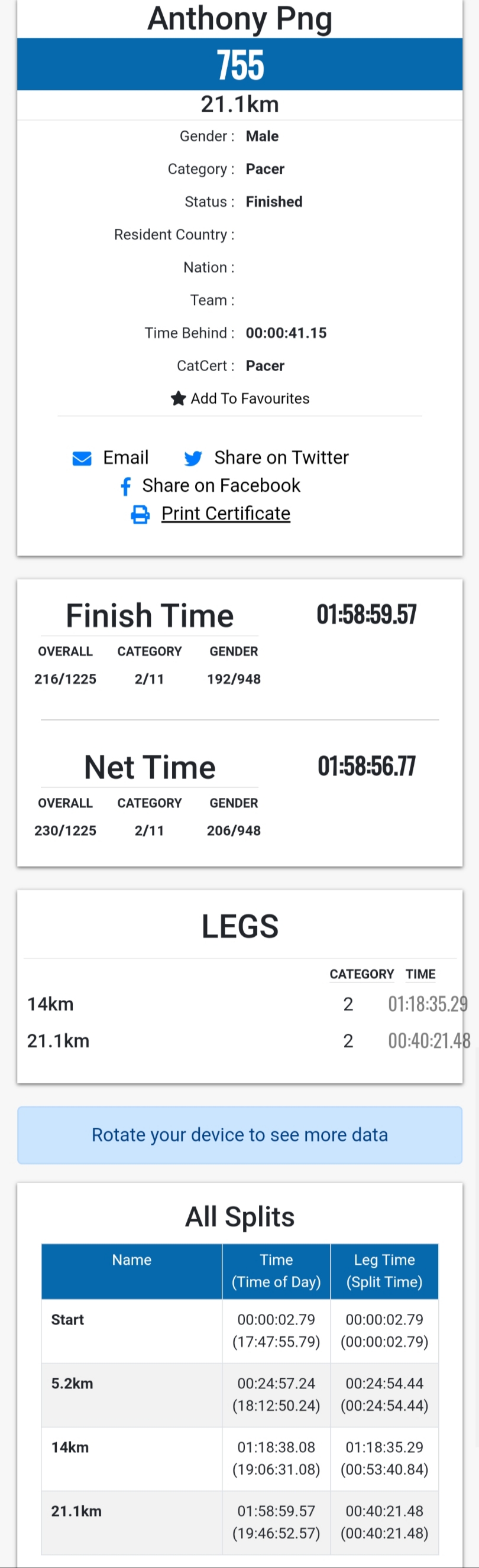Click the Start split row name
Viewport: 479px width, 1568px height.
coord(67,1320)
